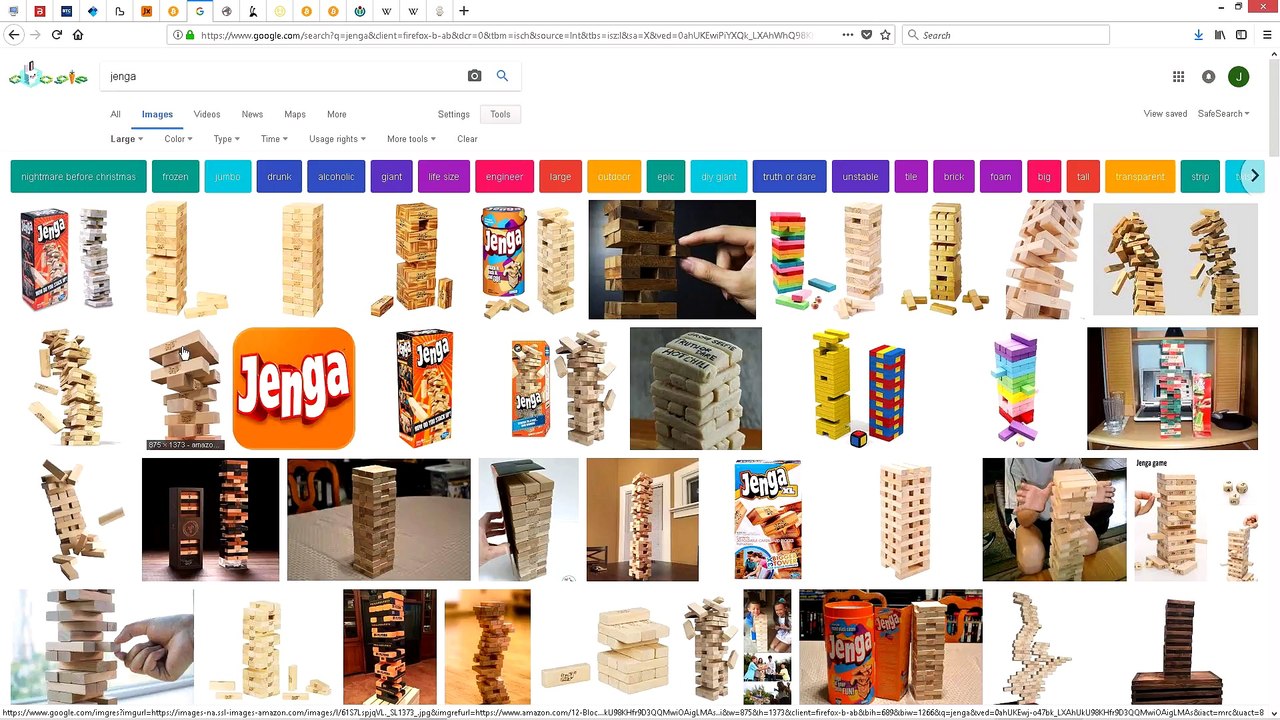Switch to Videos results
The width and height of the screenshot is (1280, 720).
point(207,114)
